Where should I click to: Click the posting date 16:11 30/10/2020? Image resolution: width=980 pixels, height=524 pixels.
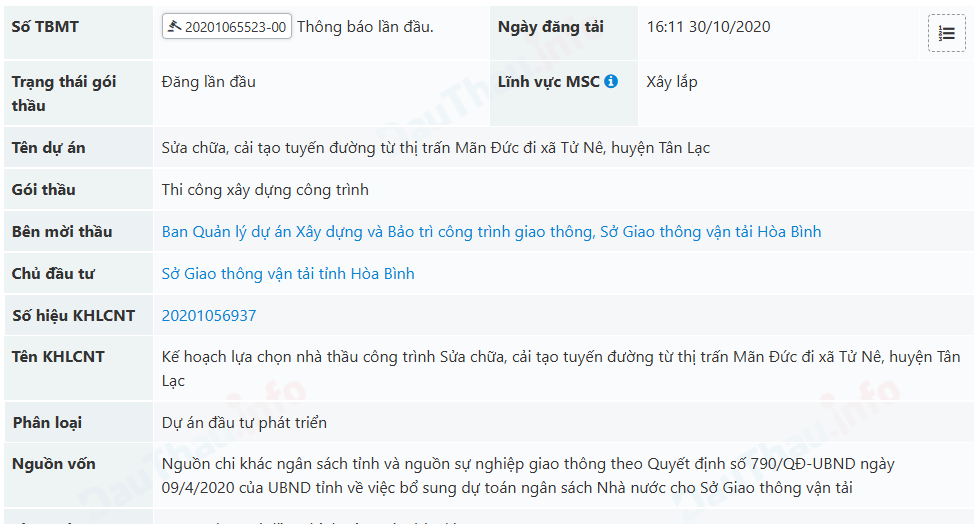(708, 27)
